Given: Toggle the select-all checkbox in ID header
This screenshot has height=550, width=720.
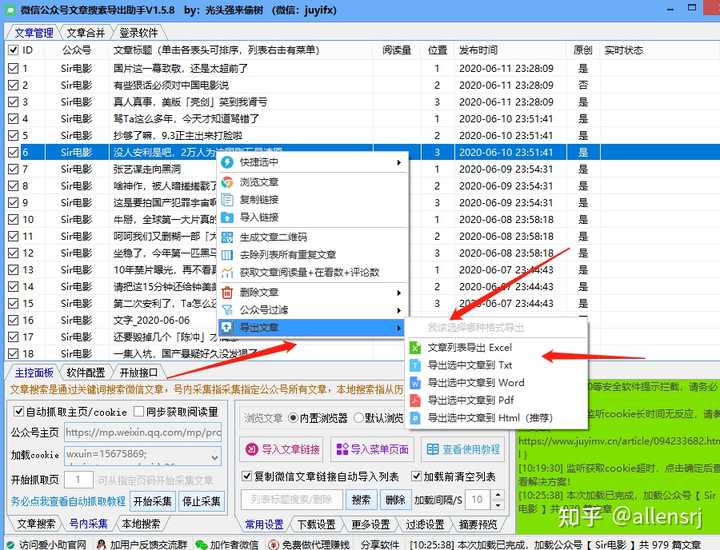Looking at the screenshot, I should click(13, 50).
